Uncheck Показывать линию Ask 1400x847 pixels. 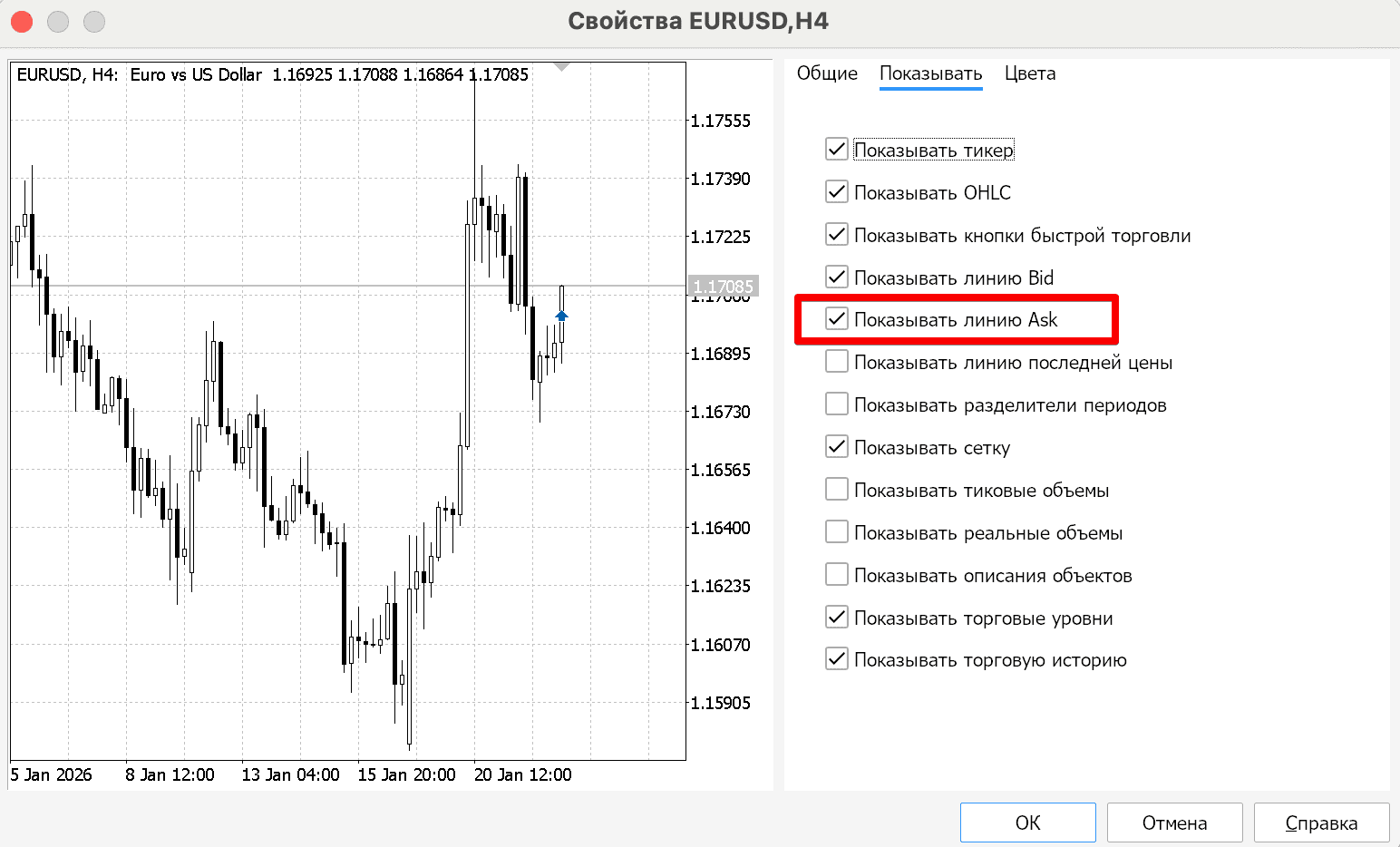(x=837, y=319)
